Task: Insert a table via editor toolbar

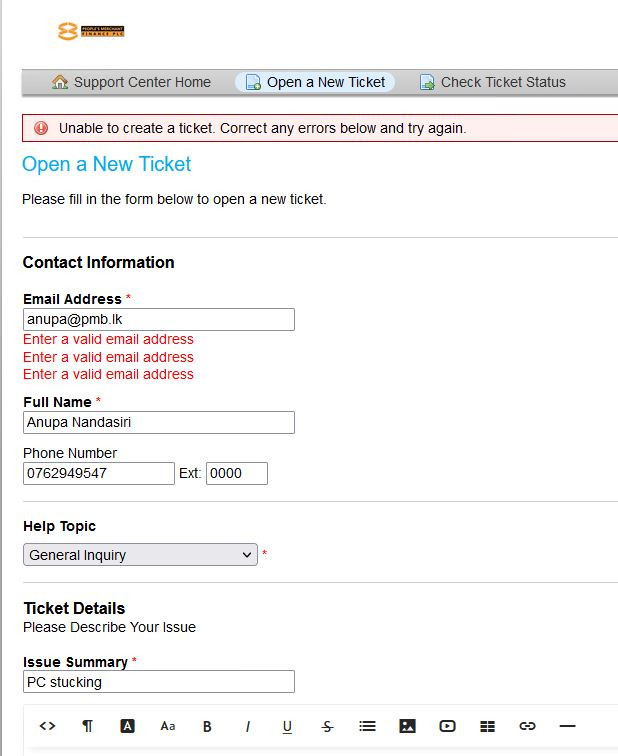Action: point(487,726)
